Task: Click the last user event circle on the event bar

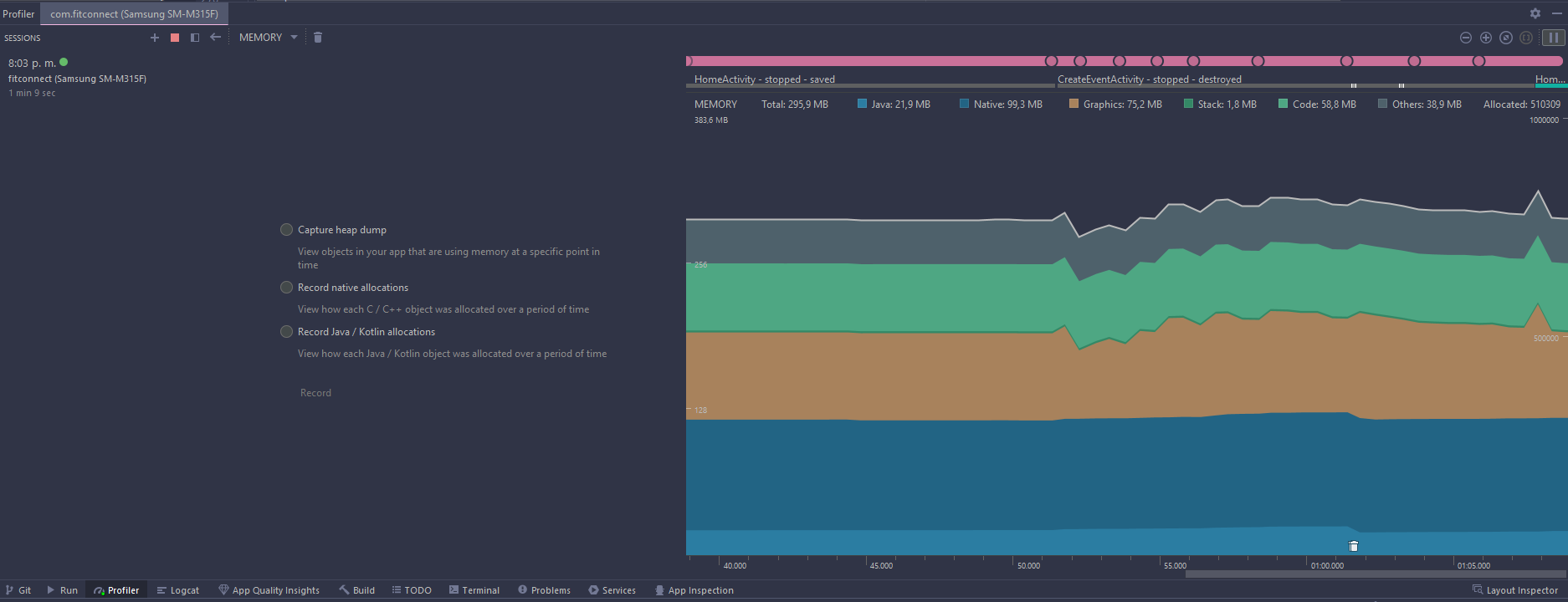Action: click(1478, 61)
